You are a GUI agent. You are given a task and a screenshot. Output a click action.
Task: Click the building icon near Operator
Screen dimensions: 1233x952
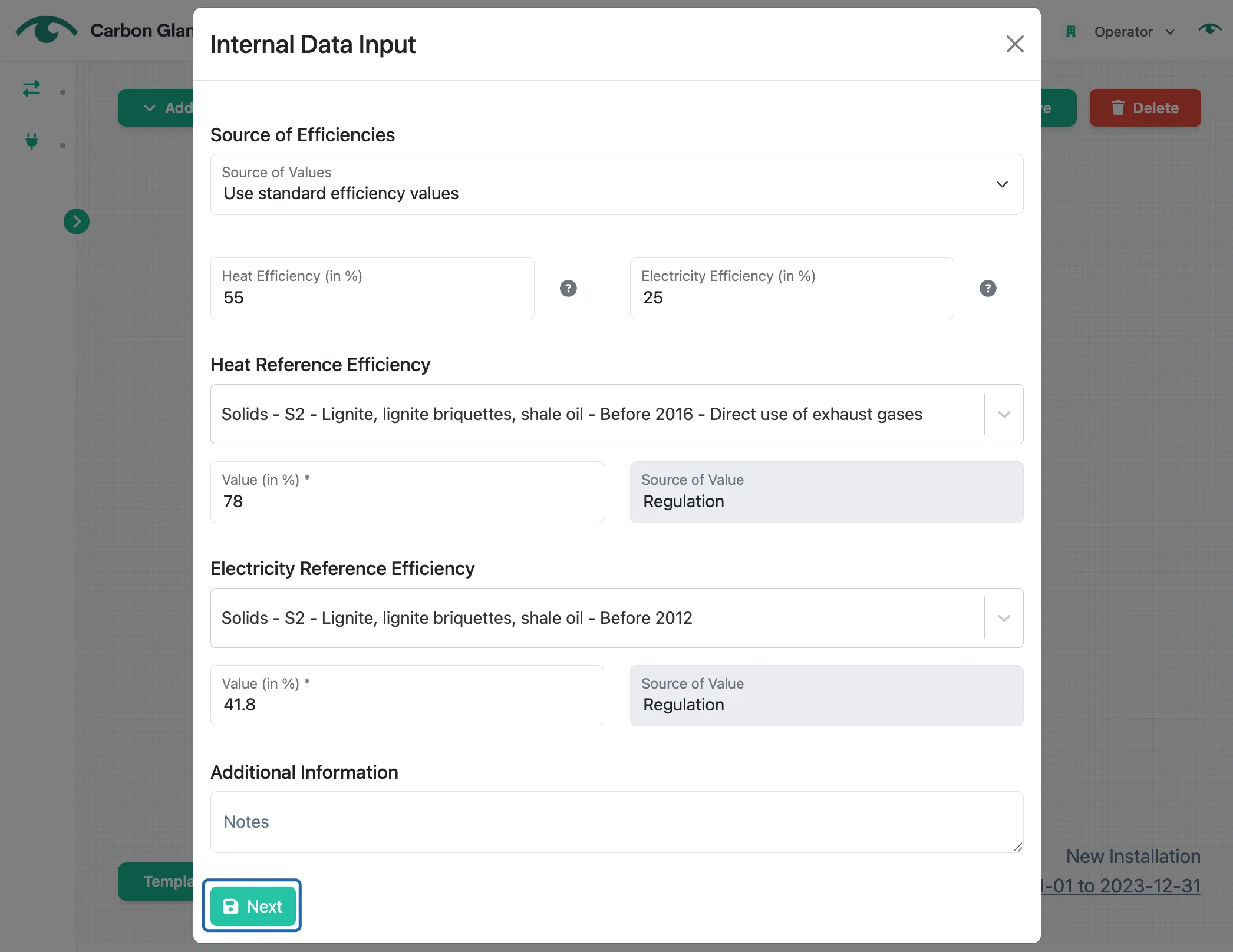[1071, 31]
